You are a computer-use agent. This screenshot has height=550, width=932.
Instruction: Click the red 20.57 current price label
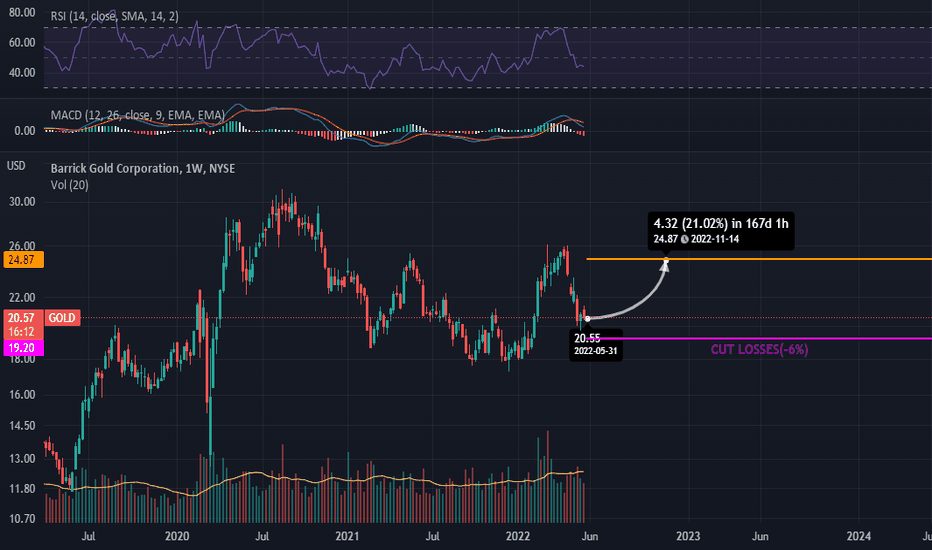pyautogui.click(x=23, y=318)
